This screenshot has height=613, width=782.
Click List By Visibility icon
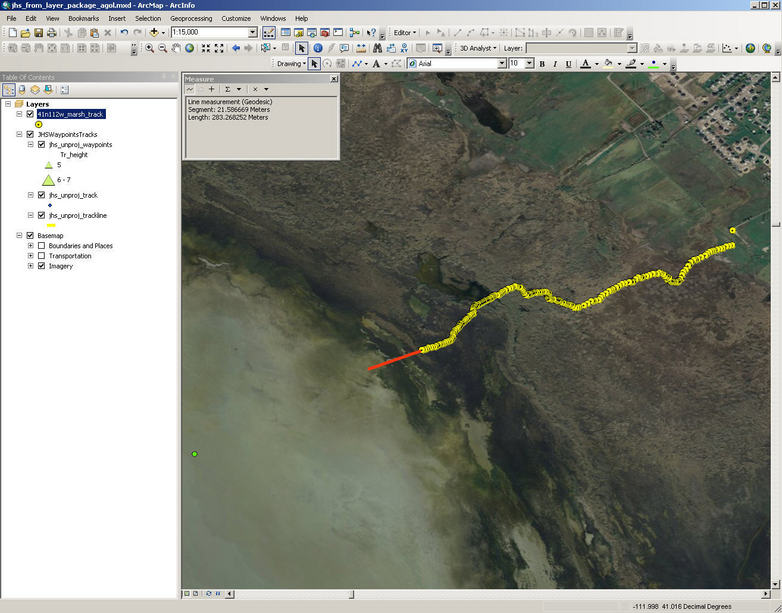[35, 90]
